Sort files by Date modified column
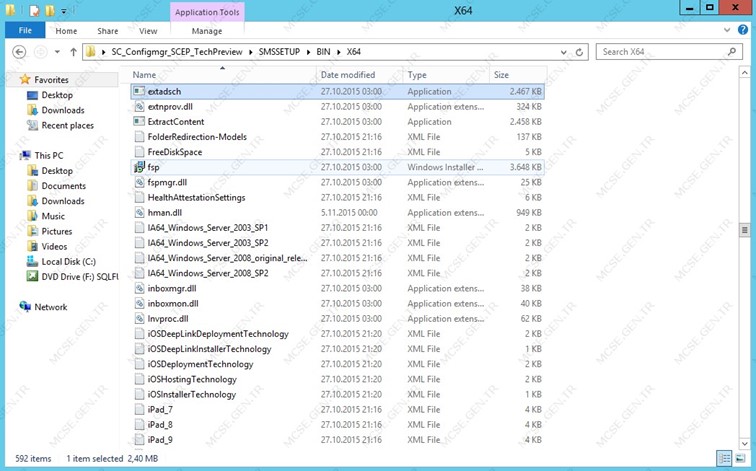This screenshot has width=756, height=471. [x=348, y=75]
